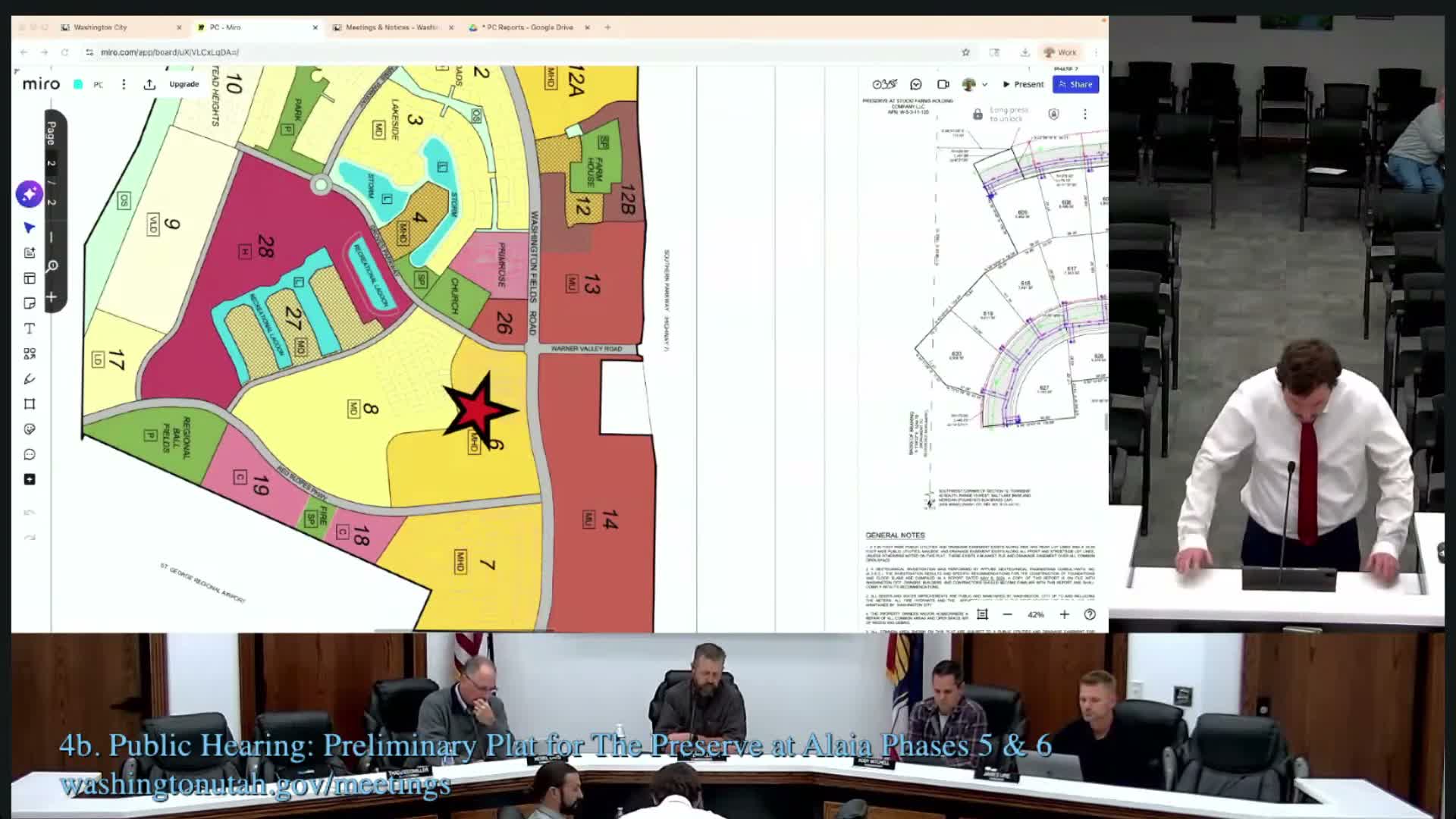Start a video chat from the top bar

click(x=943, y=84)
